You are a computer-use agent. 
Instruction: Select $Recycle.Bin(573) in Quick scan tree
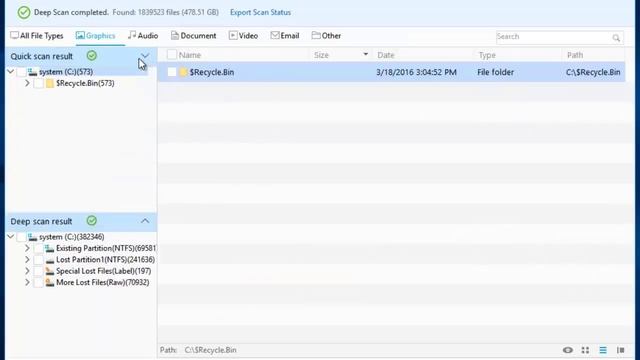click(x=85, y=83)
